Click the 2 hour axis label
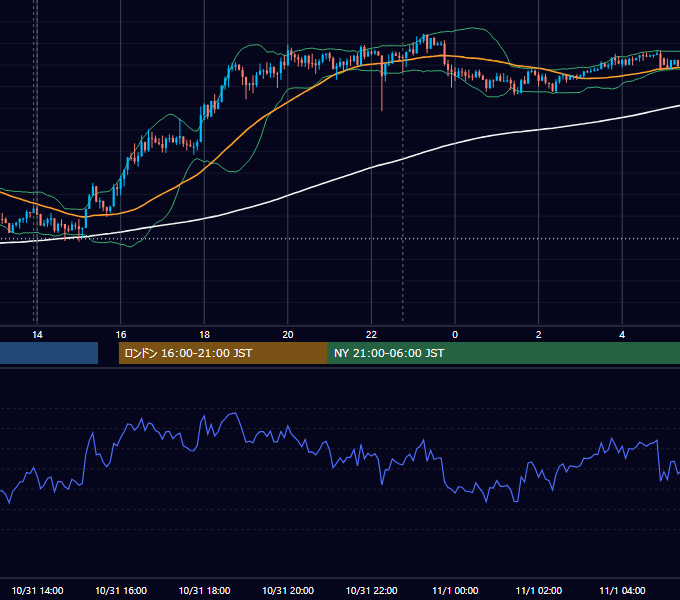The image size is (680, 600). tap(539, 335)
